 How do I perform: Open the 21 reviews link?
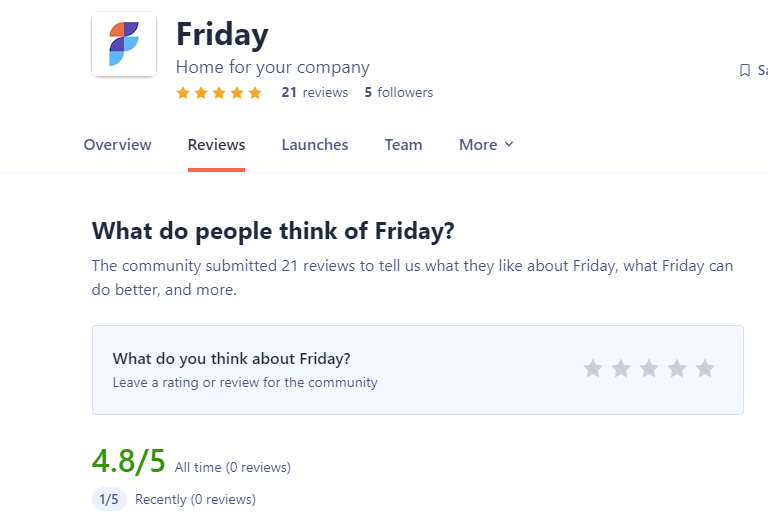point(314,93)
